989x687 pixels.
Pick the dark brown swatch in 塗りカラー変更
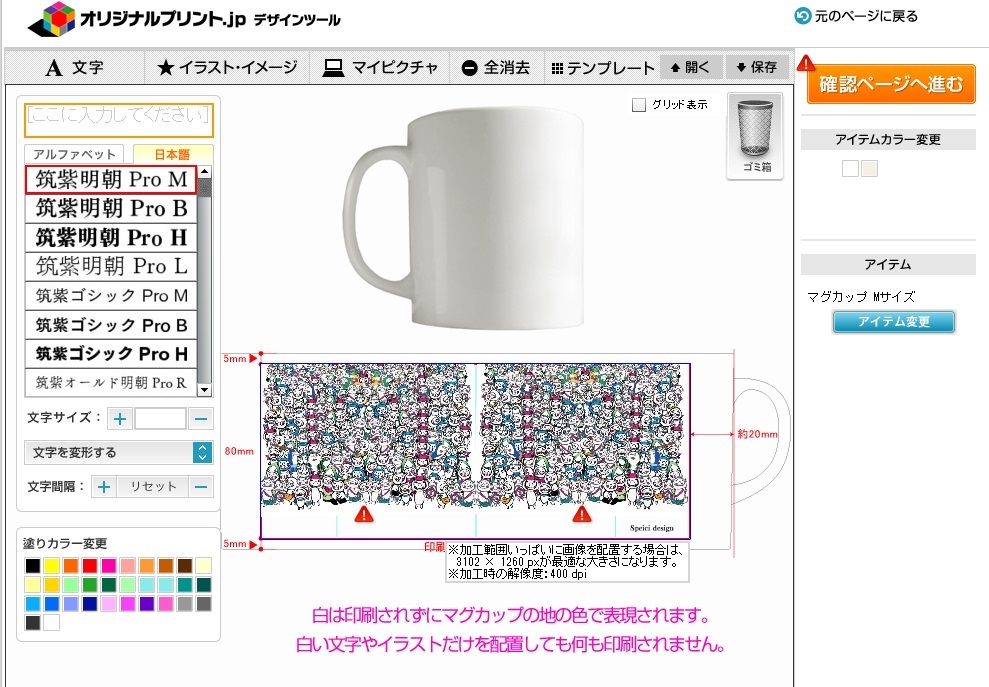(184, 566)
